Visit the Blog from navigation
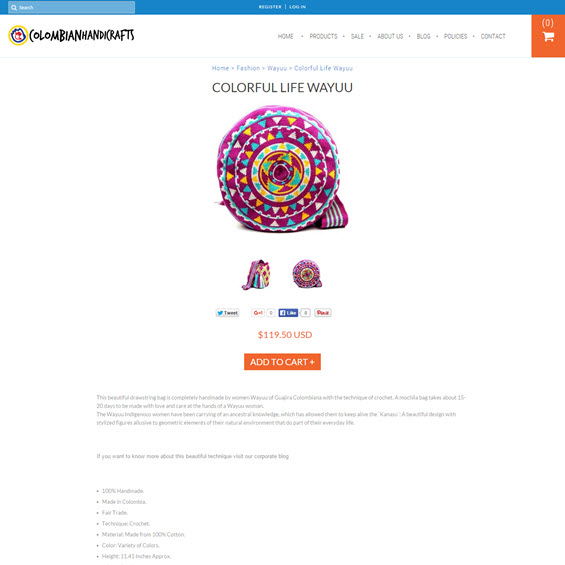The image size is (565, 565). tap(423, 36)
